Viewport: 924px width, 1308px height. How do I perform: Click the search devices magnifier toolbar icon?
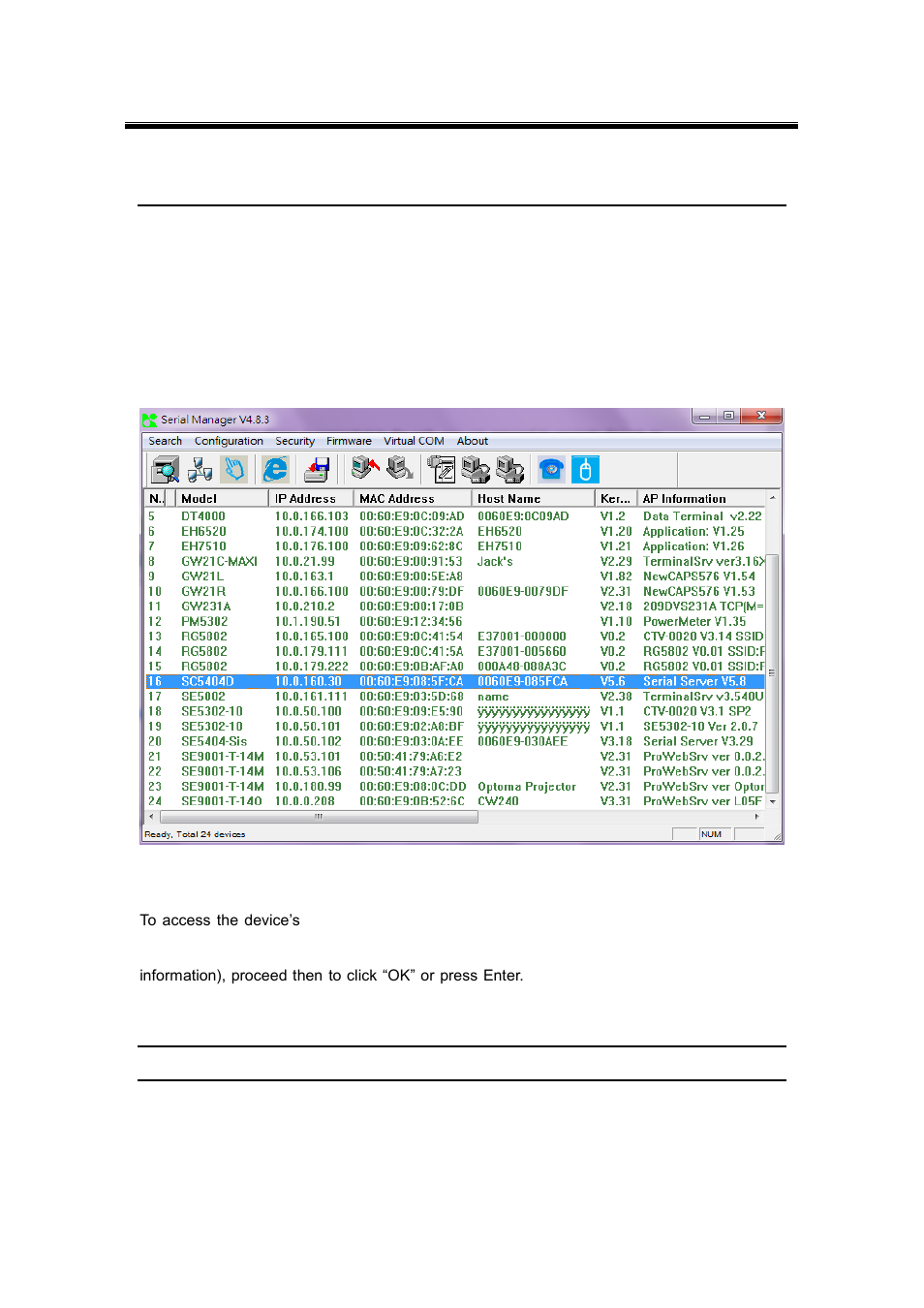tap(165, 470)
